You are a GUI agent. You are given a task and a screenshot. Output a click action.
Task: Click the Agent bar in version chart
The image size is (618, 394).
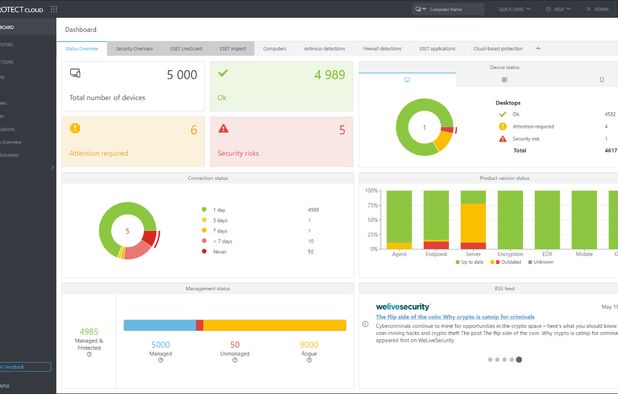tap(399, 220)
